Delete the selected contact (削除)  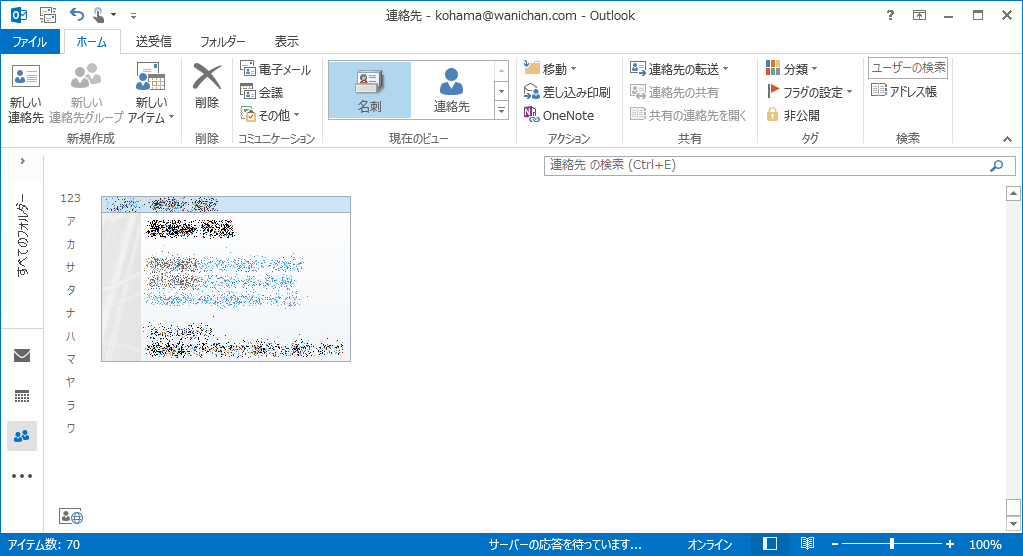207,86
